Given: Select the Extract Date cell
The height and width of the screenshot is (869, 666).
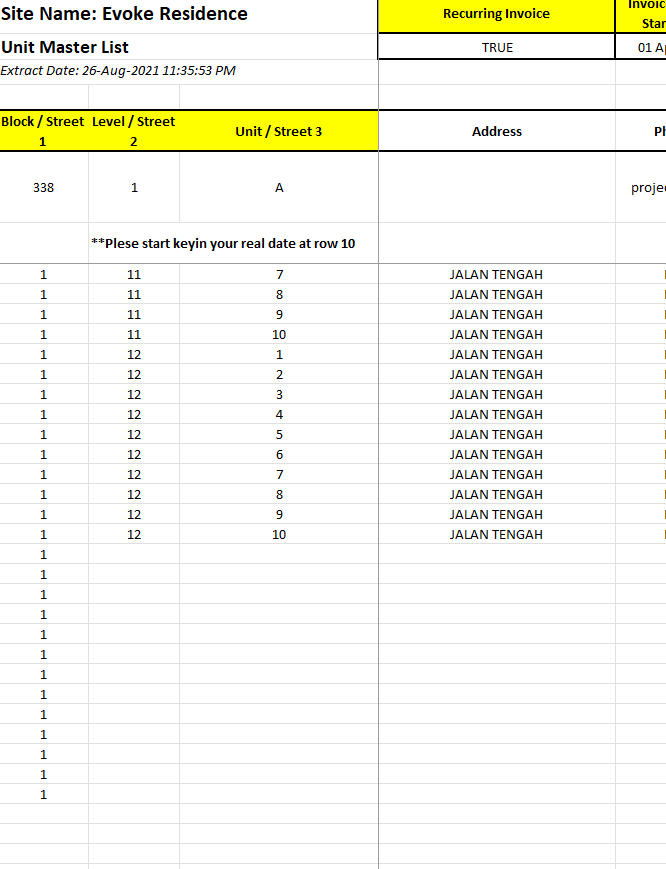Looking at the screenshot, I should point(118,70).
